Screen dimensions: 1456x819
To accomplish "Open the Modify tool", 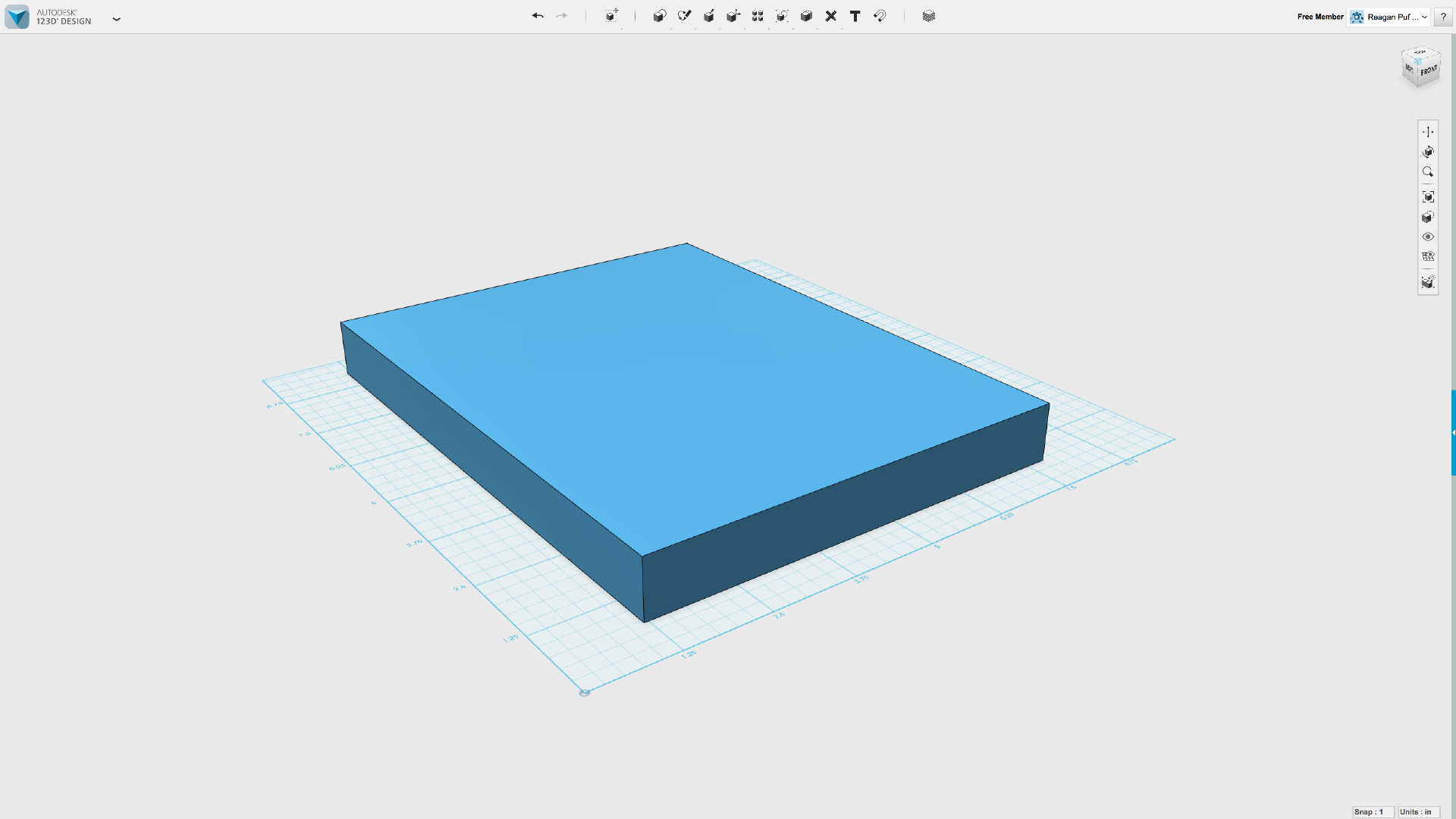I will click(x=733, y=16).
